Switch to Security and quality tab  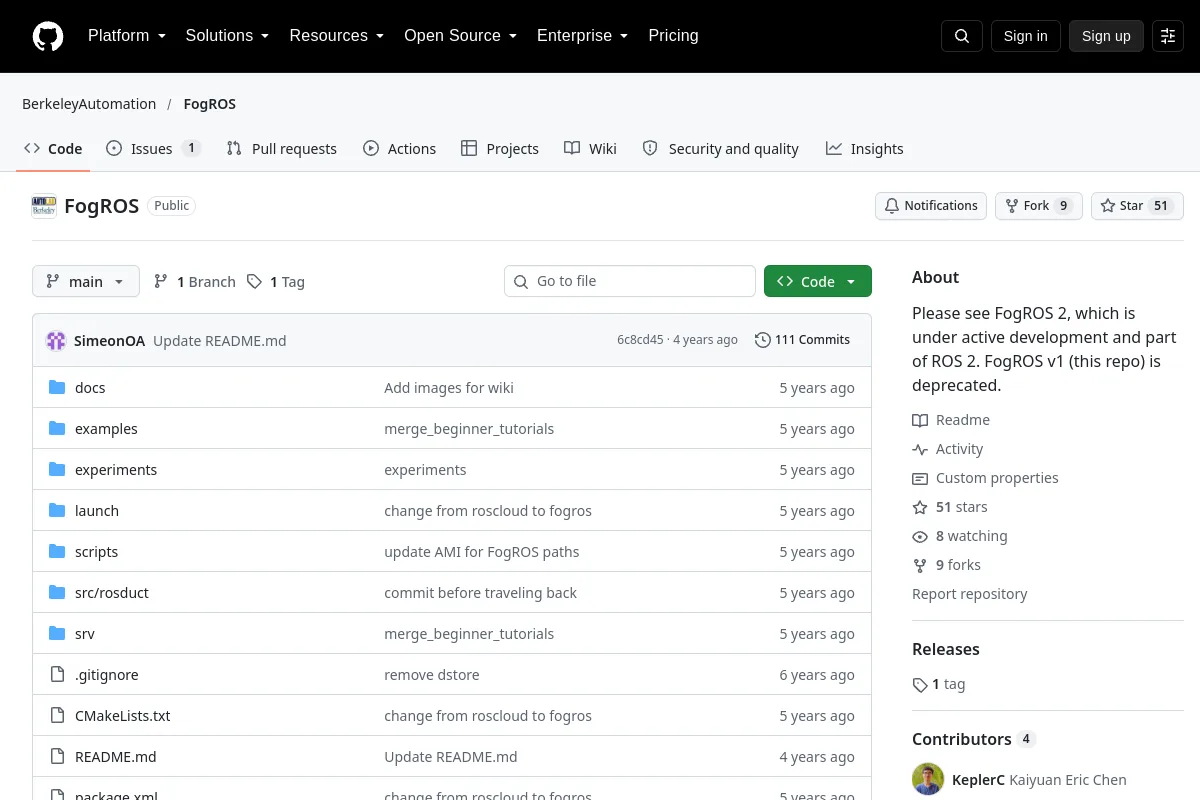(x=720, y=149)
